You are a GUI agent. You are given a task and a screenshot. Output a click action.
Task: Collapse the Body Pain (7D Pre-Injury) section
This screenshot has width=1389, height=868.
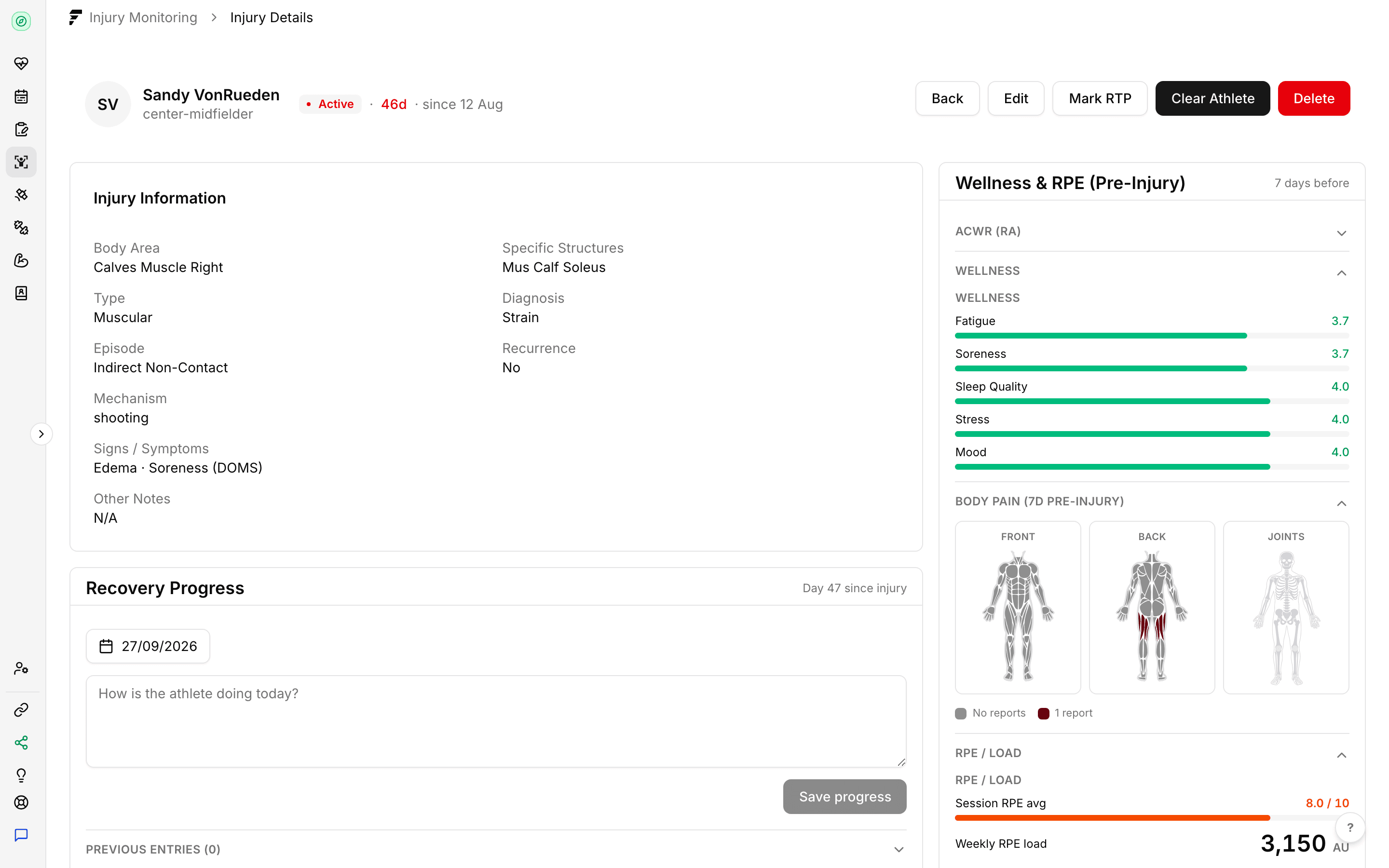tap(1341, 503)
